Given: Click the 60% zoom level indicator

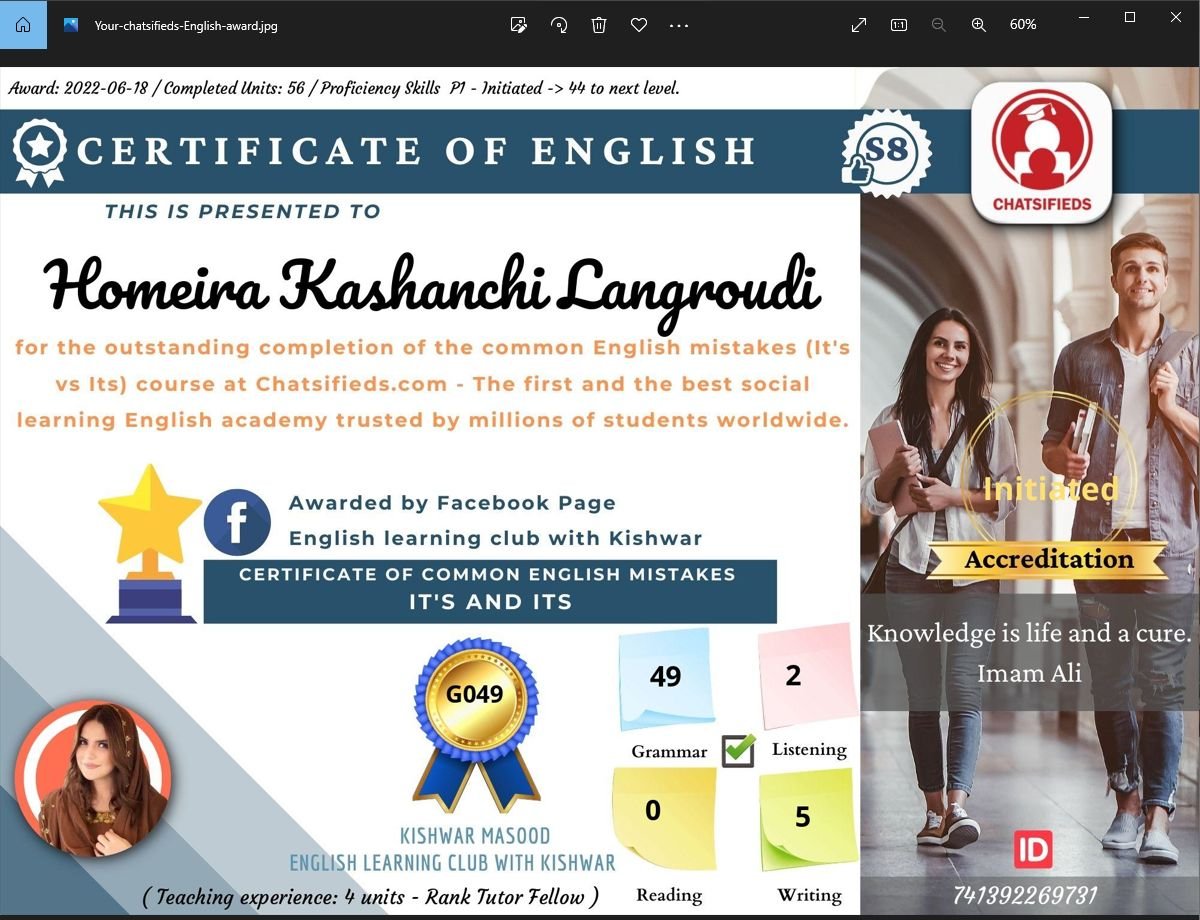Looking at the screenshot, I should pos(1022,25).
